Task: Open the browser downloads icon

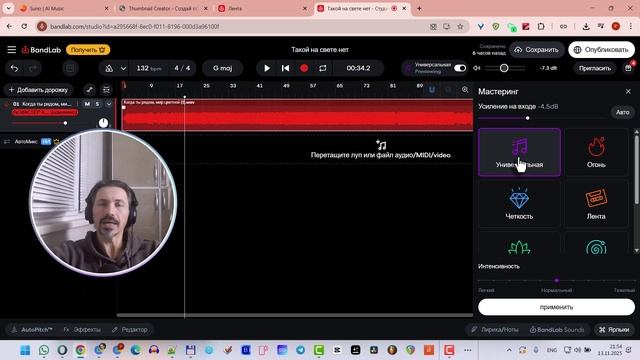Action: 586,26
